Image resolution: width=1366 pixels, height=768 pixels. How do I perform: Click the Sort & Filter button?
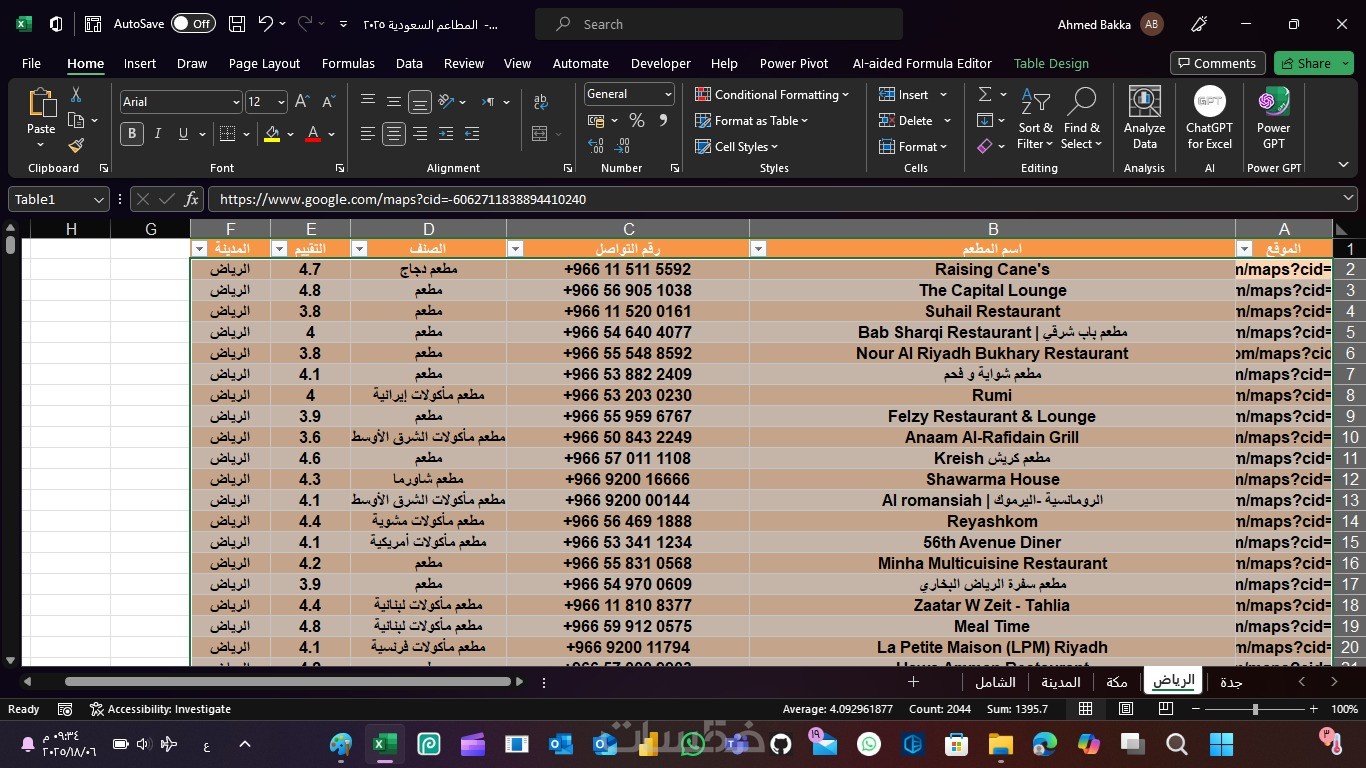pyautogui.click(x=1035, y=118)
